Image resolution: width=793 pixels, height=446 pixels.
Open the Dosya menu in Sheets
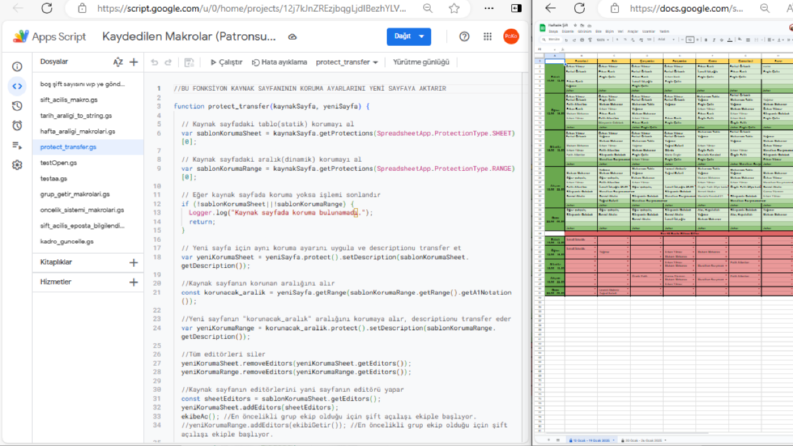[553, 31]
